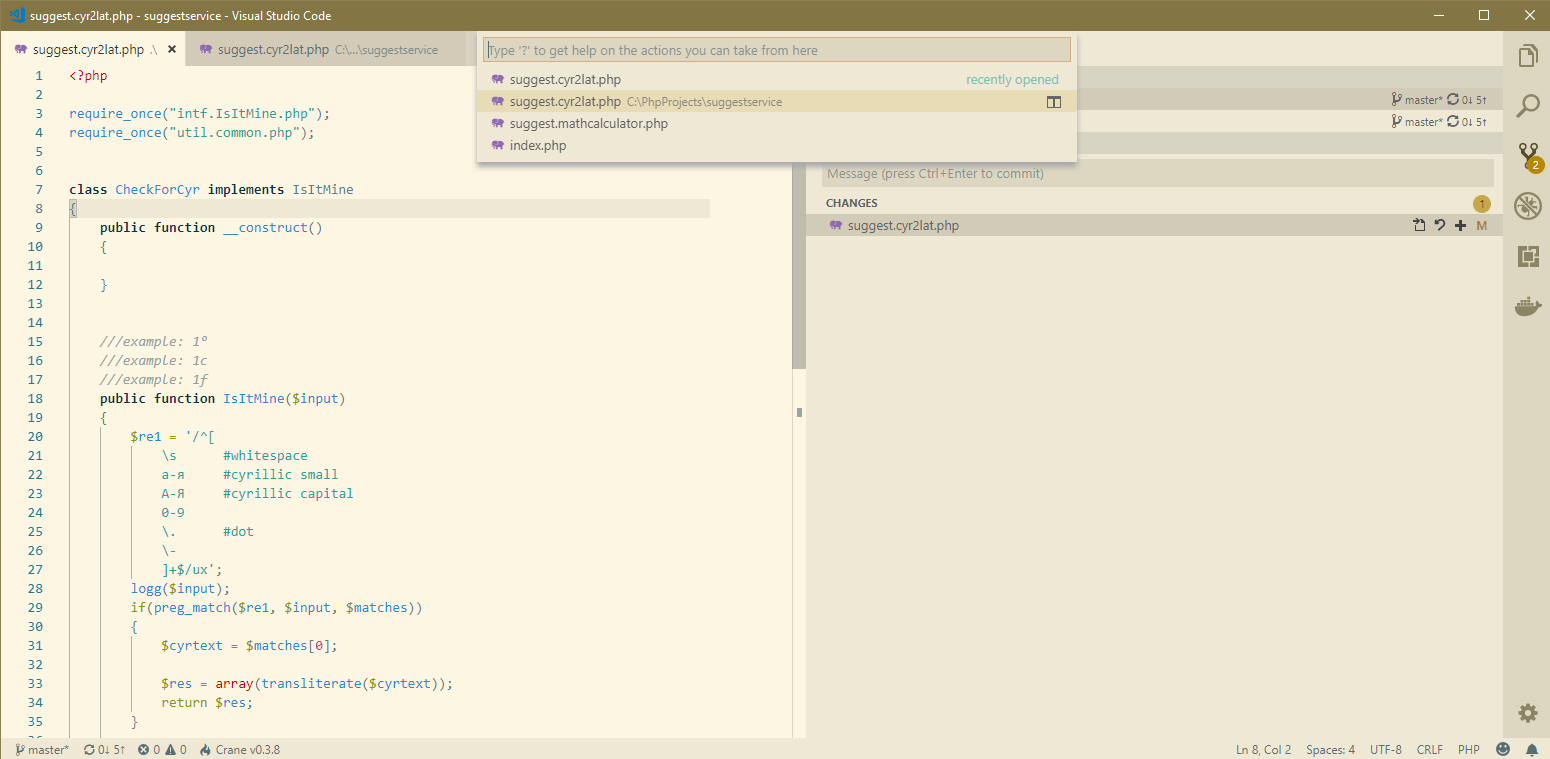This screenshot has height=759, width=1550.
Task: Stage suggest.cyr2lat.php with the plus icon
Action: (x=1461, y=225)
